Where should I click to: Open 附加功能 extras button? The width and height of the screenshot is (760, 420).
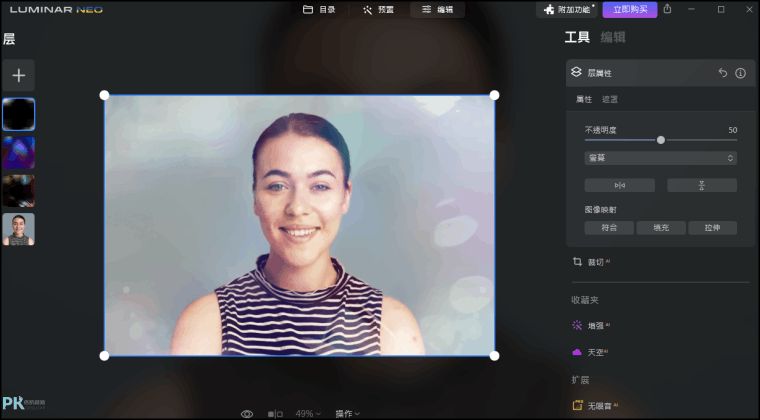click(567, 10)
